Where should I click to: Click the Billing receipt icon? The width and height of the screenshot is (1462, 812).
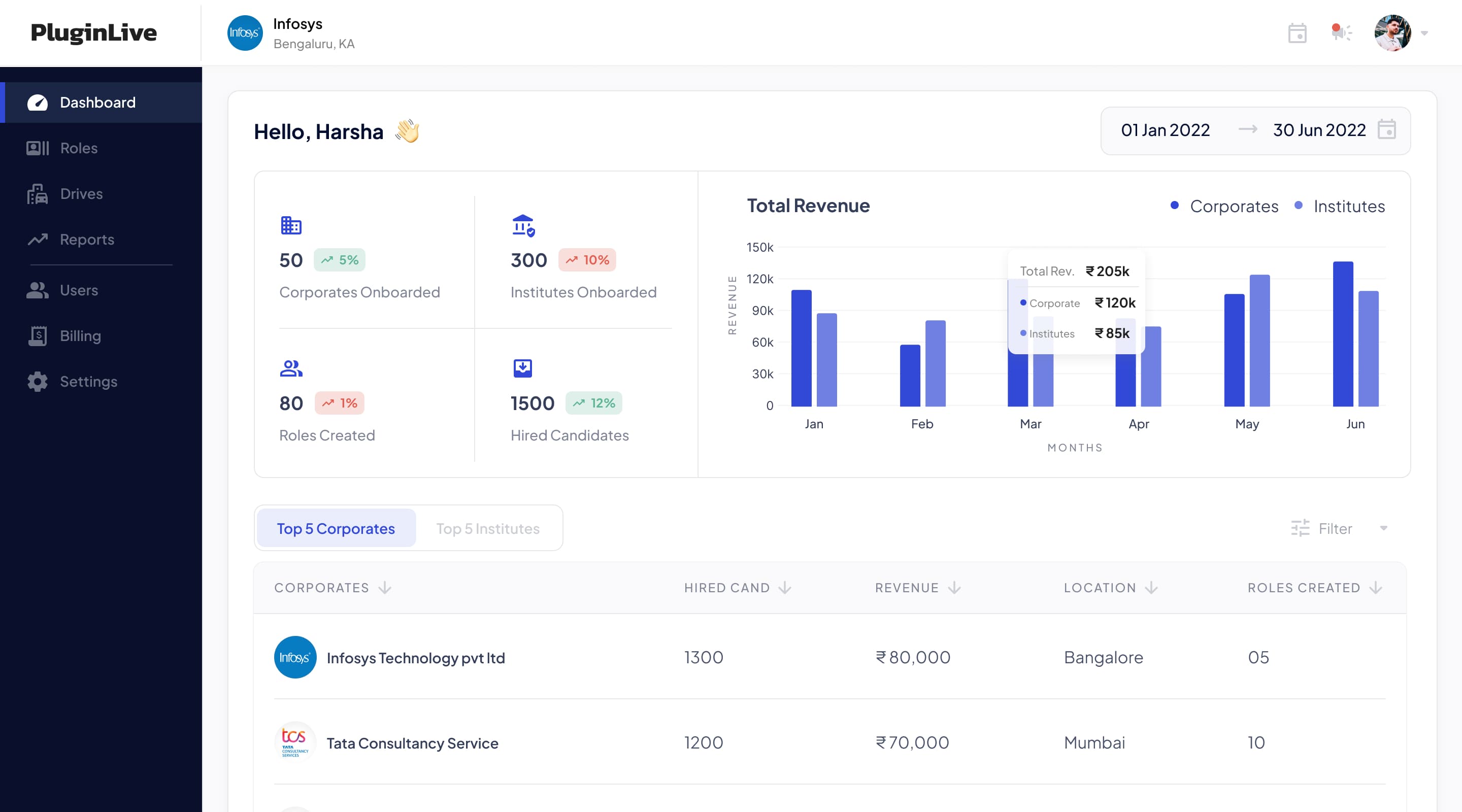pyautogui.click(x=38, y=336)
